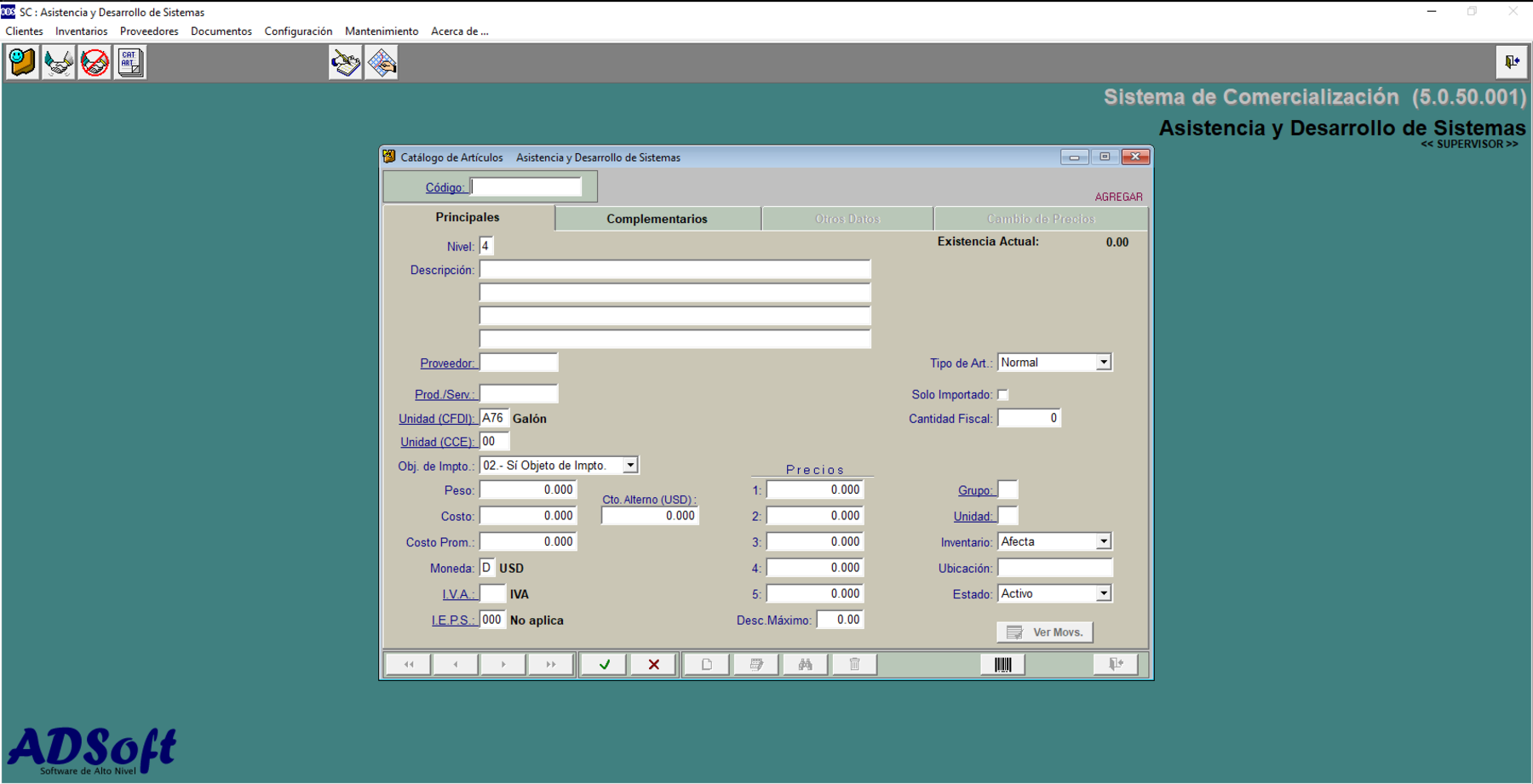Click the Ver Movs. button
The width and height of the screenshot is (1533, 784).
[1045, 632]
